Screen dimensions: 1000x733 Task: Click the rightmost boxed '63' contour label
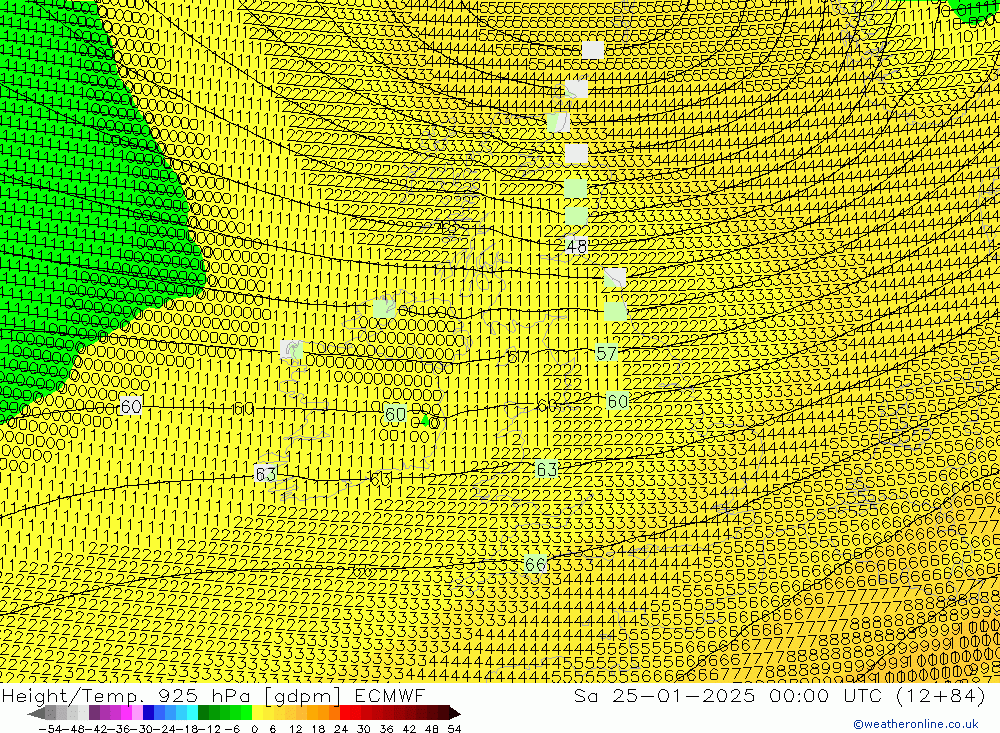click(x=547, y=470)
